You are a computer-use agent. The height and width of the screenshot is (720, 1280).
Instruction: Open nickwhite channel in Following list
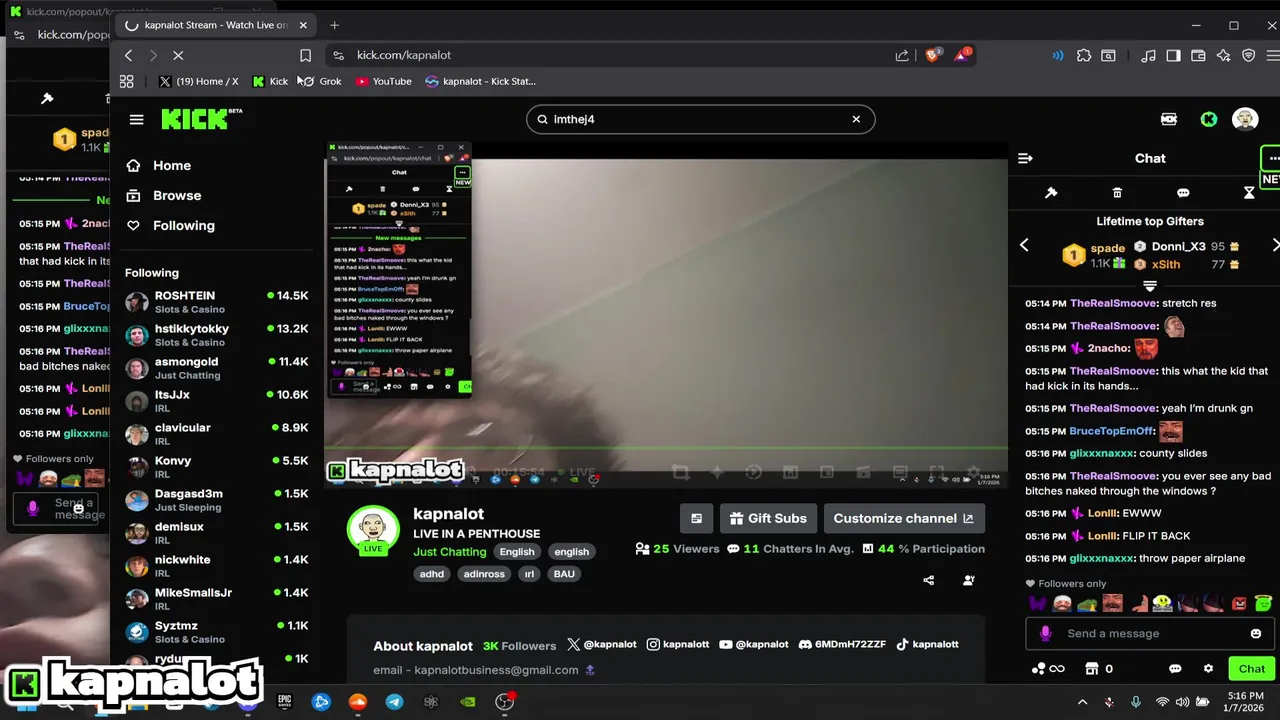coord(216,566)
